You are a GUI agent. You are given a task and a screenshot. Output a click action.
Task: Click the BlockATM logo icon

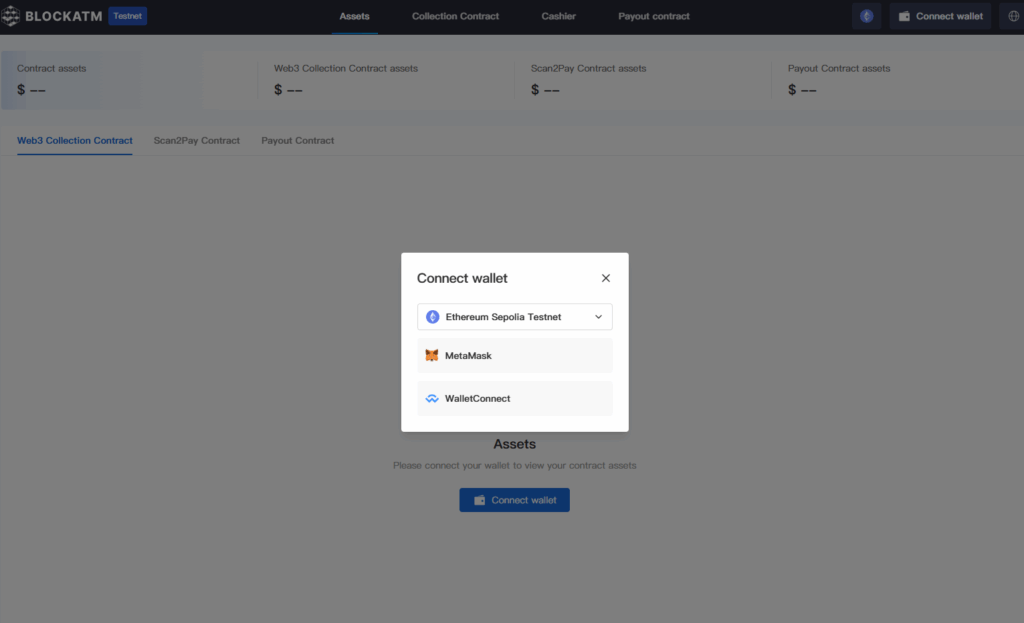pyautogui.click(x=10, y=16)
